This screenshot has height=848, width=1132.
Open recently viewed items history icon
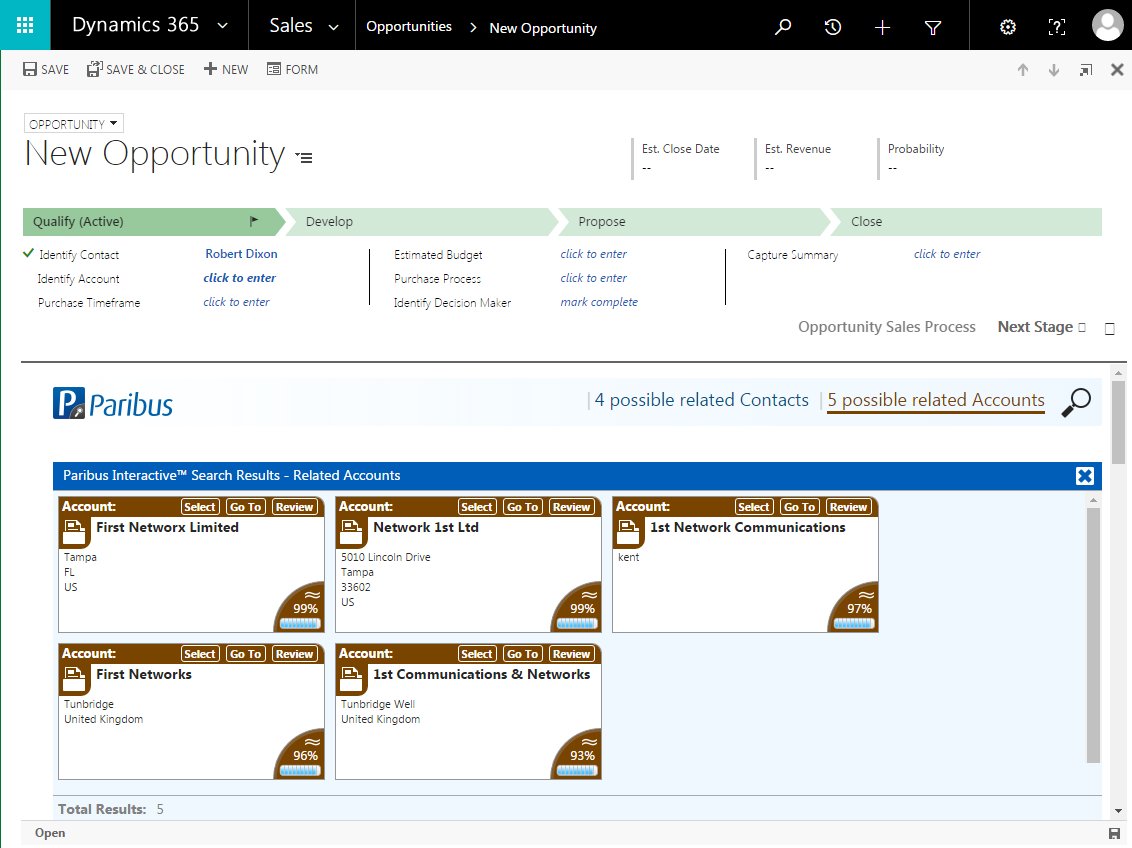pos(832,27)
